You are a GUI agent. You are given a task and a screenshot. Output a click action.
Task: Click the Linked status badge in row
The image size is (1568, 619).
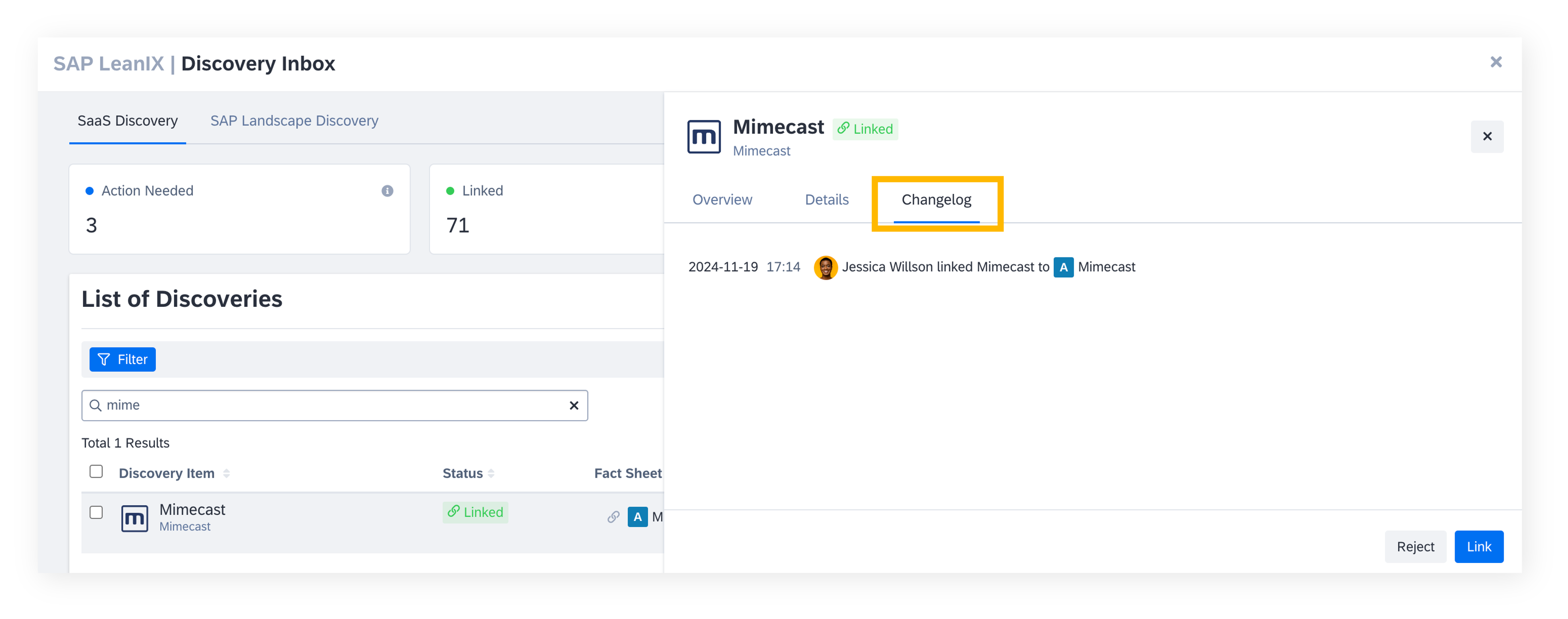tap(475, 513)
